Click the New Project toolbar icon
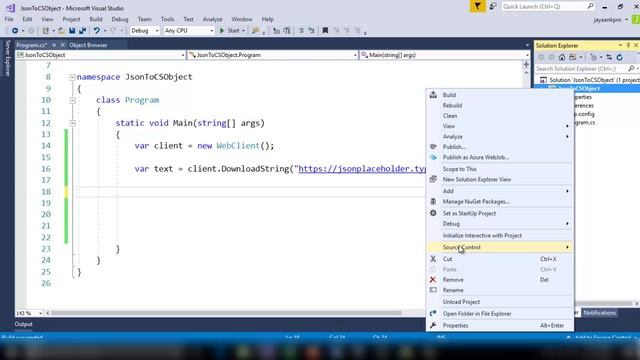The height and width of the screenshot is (360, 640). (x=46, y=31)
